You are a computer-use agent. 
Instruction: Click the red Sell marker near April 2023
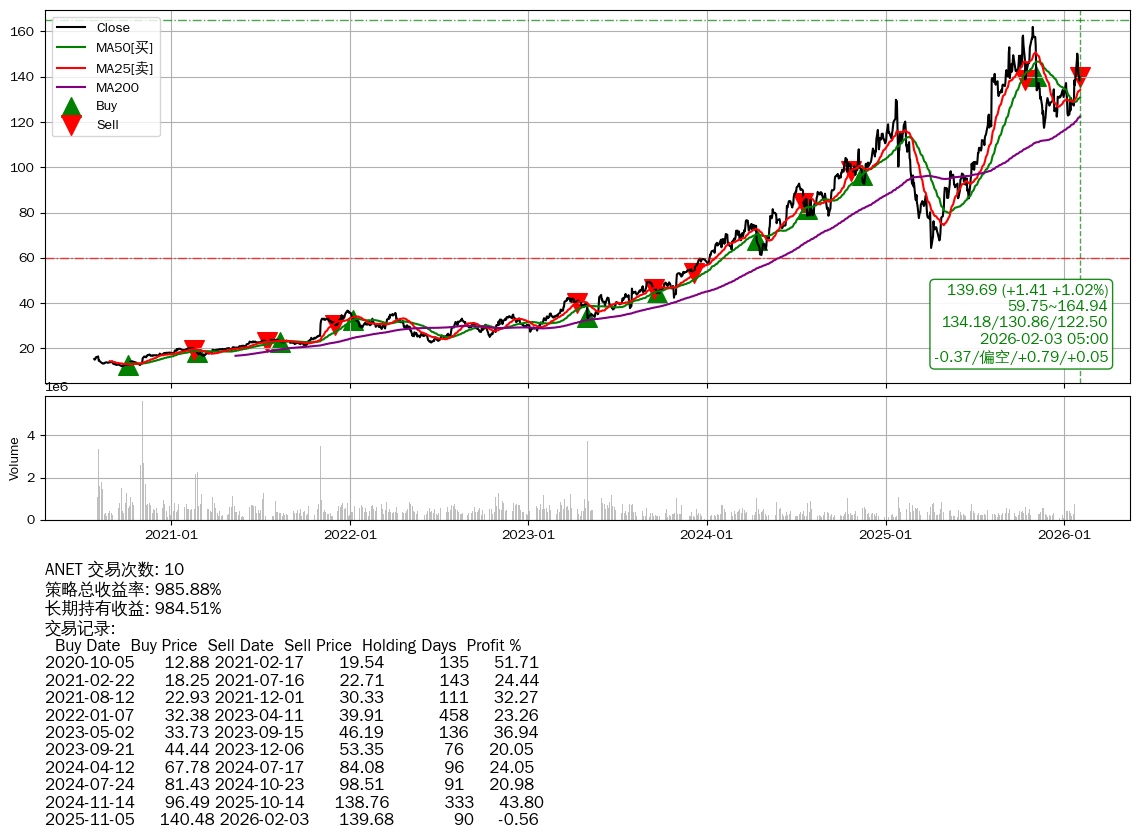coord(576,301)
